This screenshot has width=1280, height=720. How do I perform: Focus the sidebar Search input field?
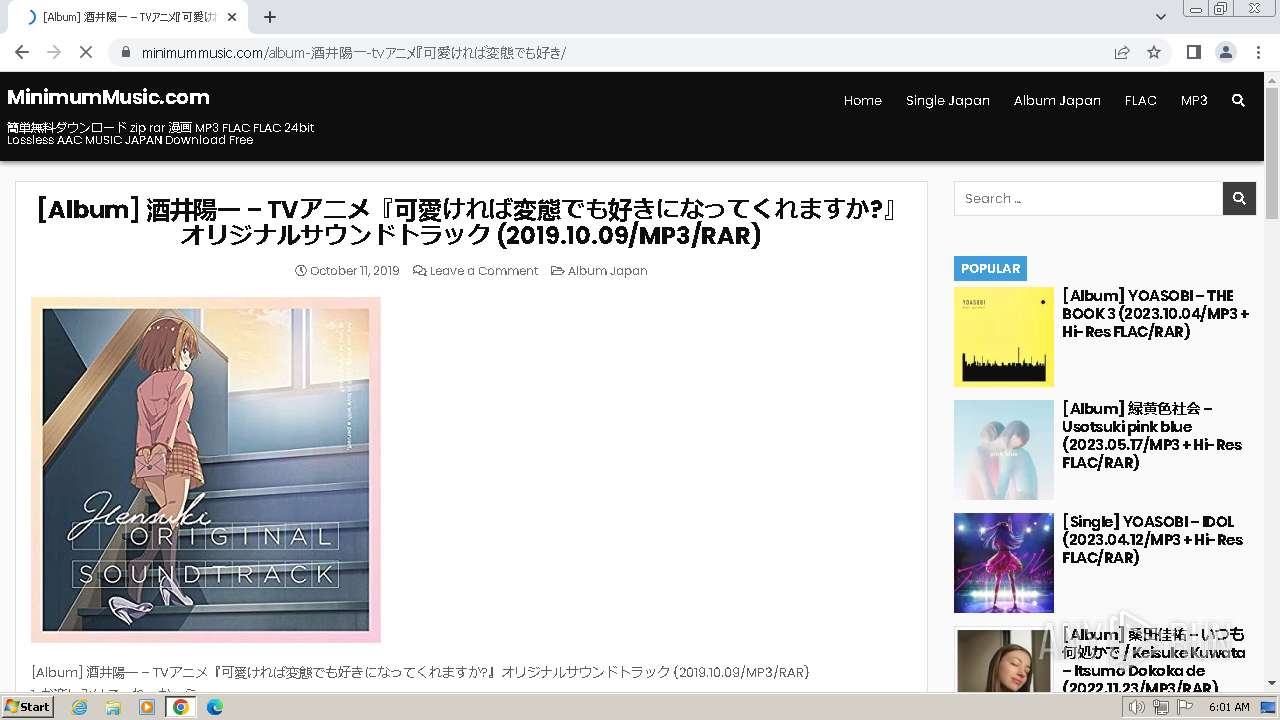pos(1088,198)
